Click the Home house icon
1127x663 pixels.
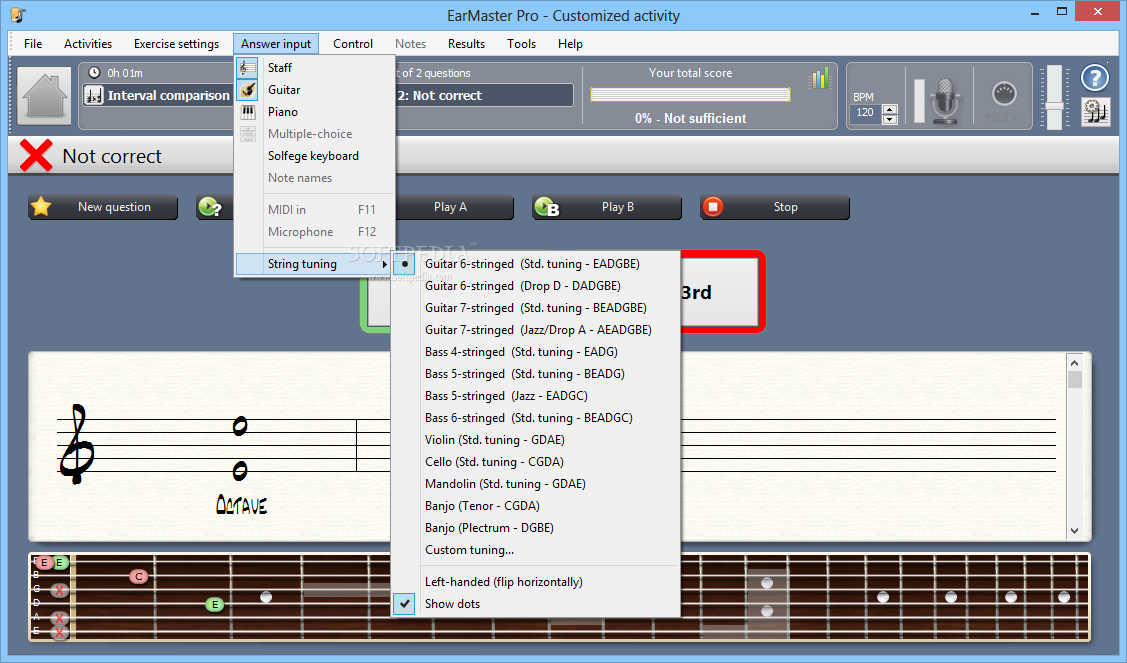pyautogui.click(x=45, y=94)
